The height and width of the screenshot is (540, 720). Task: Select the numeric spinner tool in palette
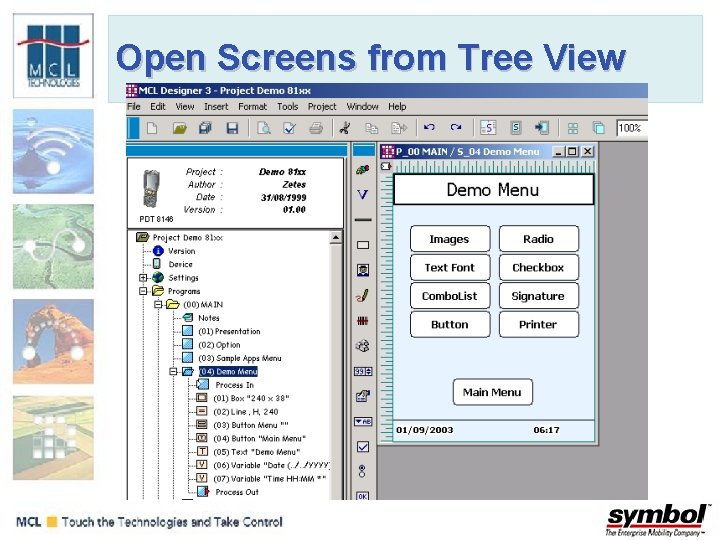coord(363,371)
